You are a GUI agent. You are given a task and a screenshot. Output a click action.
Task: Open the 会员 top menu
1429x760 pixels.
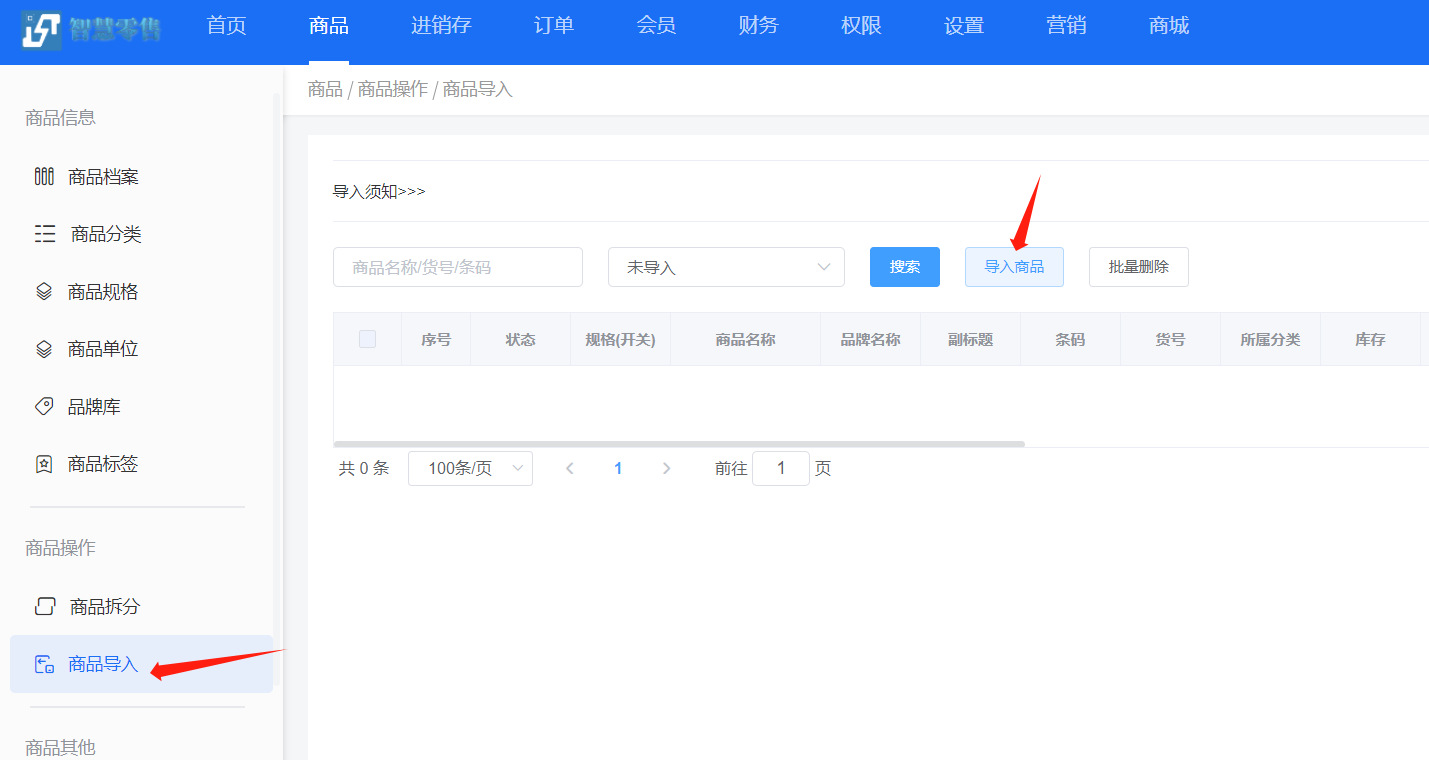tap(656, 26)
